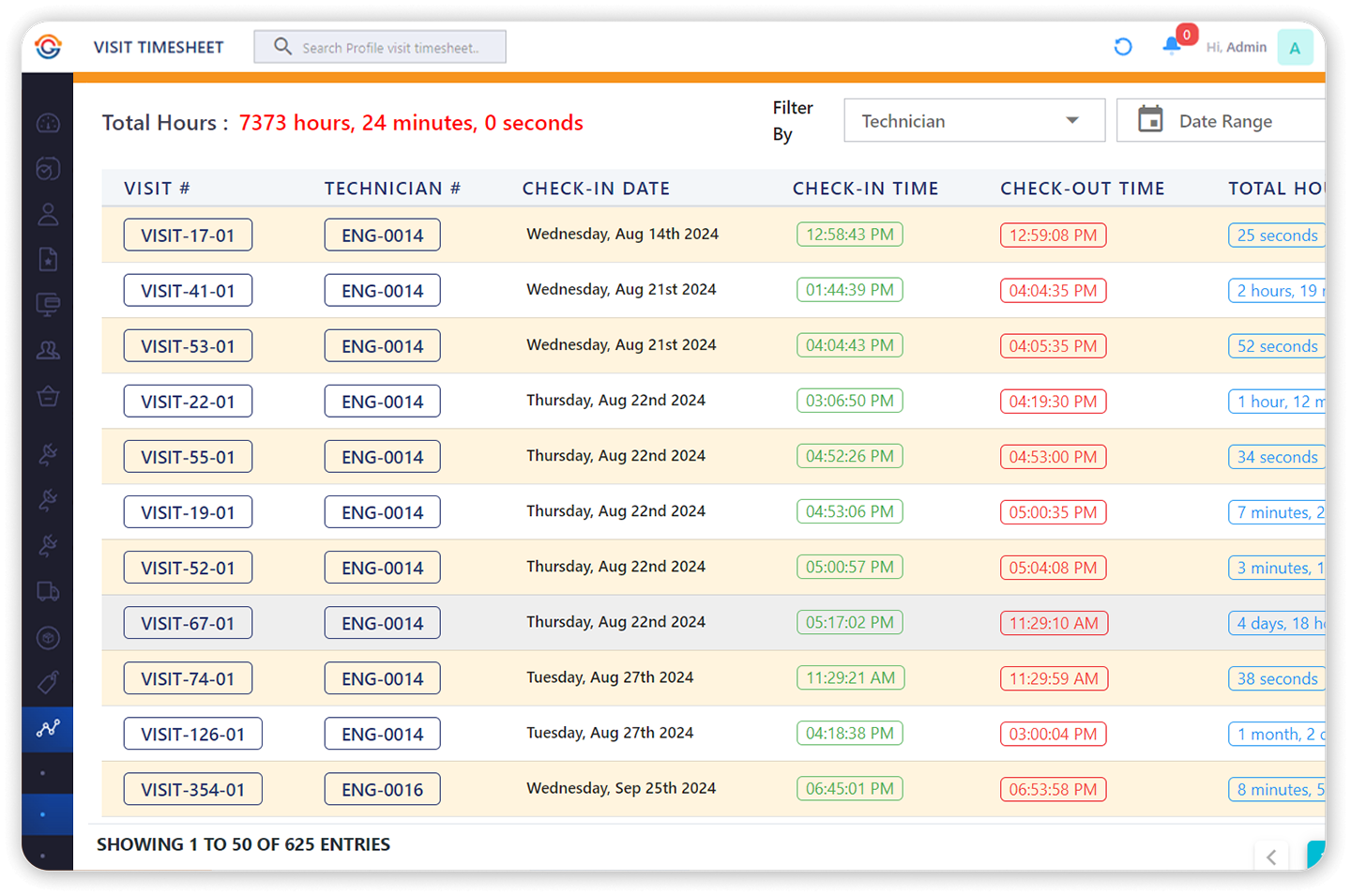The image size is (1351, 896).
Task: Open visit VISIT-17-01
Action: 188,235
